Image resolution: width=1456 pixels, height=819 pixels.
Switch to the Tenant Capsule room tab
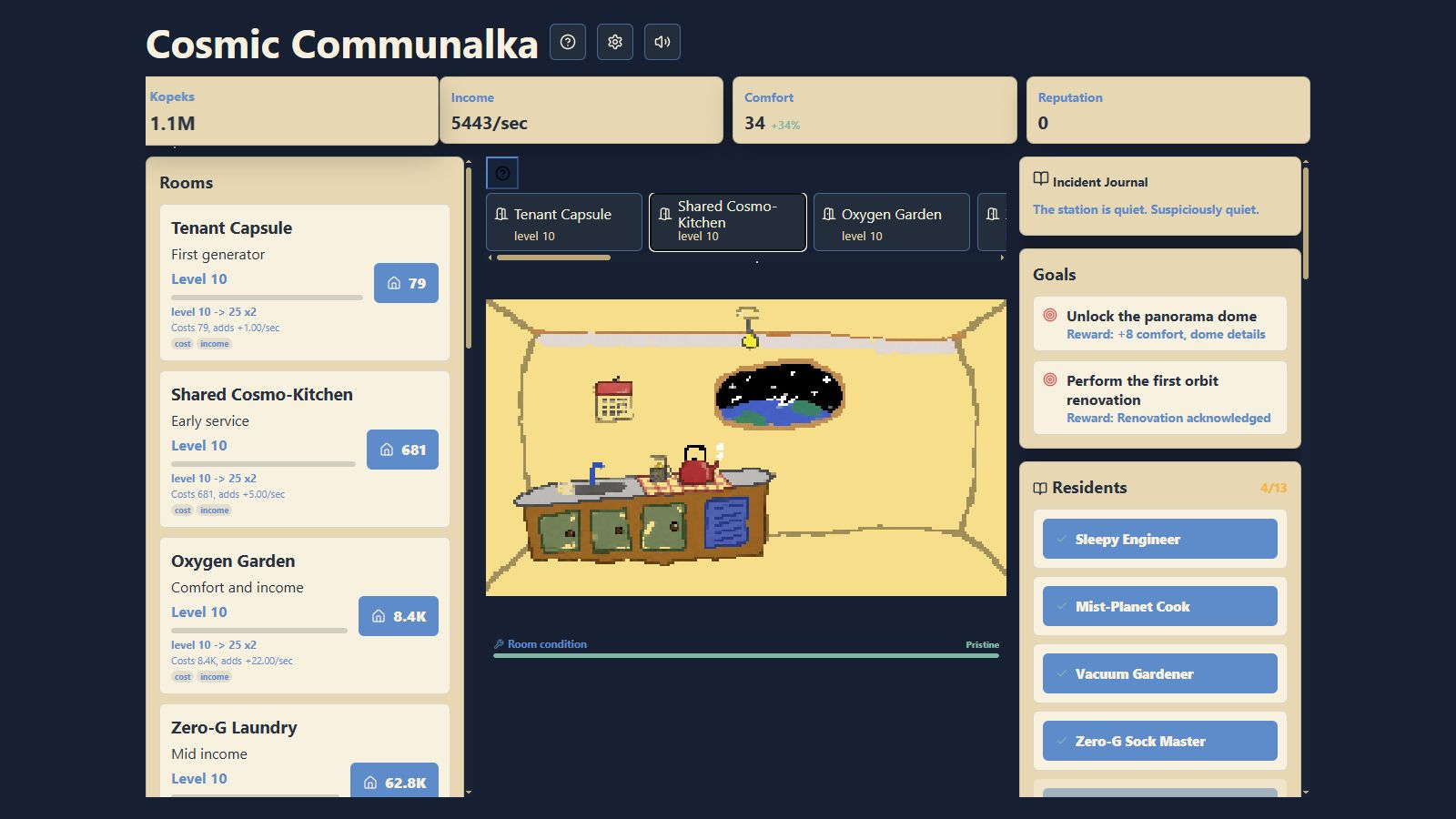coord(564,222)
